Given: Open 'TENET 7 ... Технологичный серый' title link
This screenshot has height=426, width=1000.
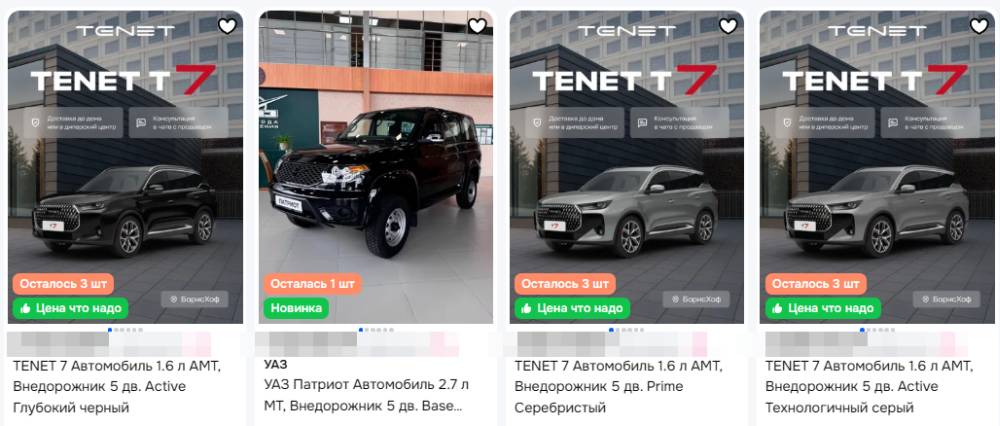Looking at the screenshot, I should 869,386.
